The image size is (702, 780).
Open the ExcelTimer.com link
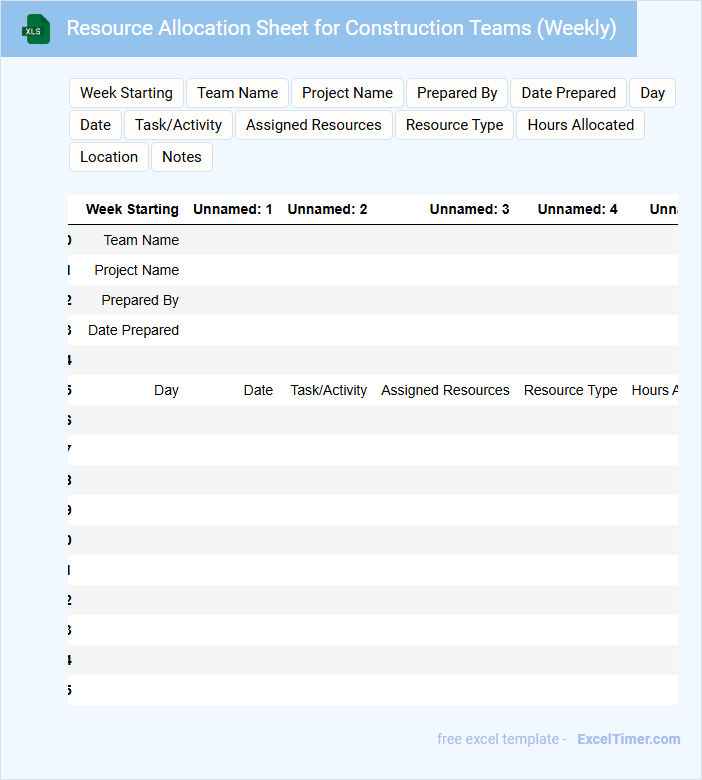[x=628, y=739]
